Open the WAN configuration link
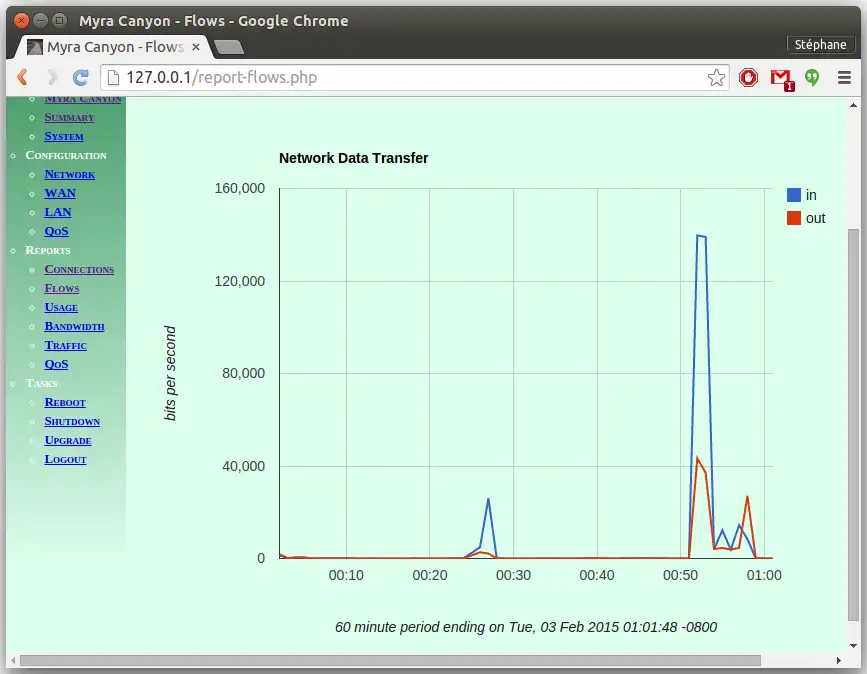The height and width of the screenshot is (674, 867). [x=60, y=193]
